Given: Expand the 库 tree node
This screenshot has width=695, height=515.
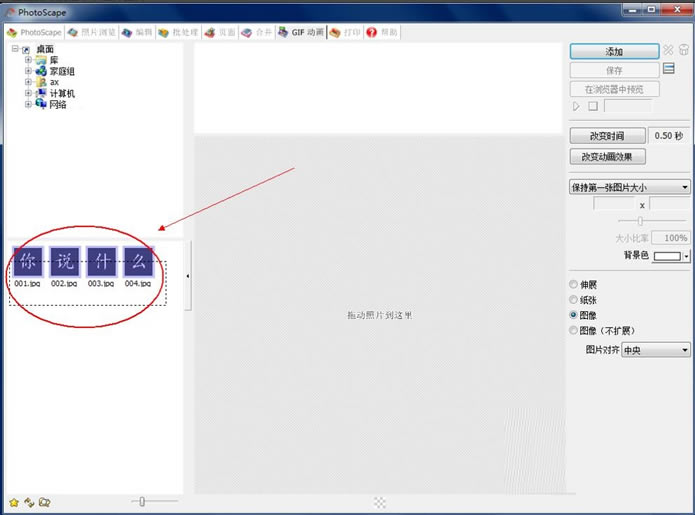Looking at the screenshot, I should coord(28,60).
